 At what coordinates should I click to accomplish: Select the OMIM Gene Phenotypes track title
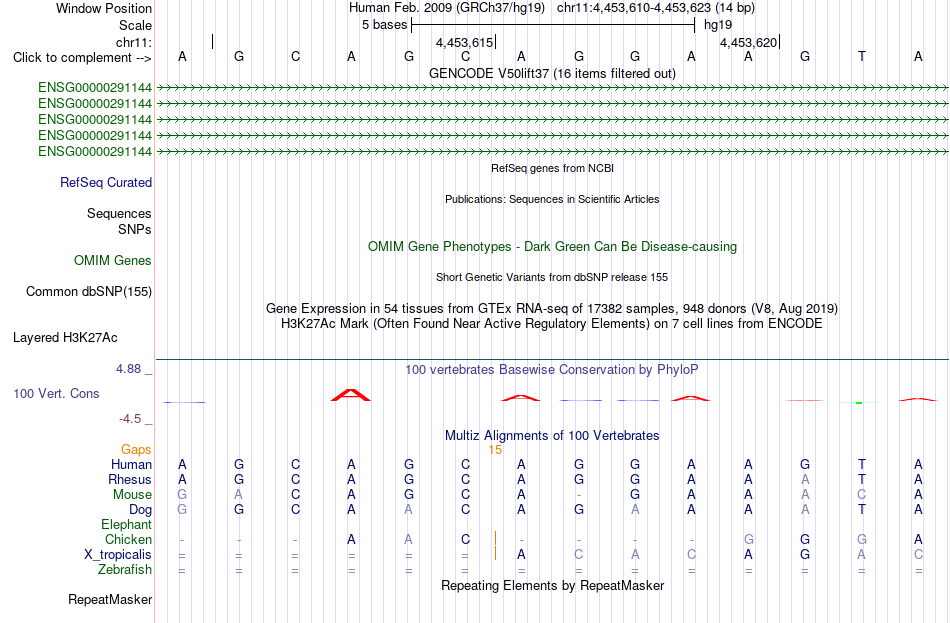552,247
